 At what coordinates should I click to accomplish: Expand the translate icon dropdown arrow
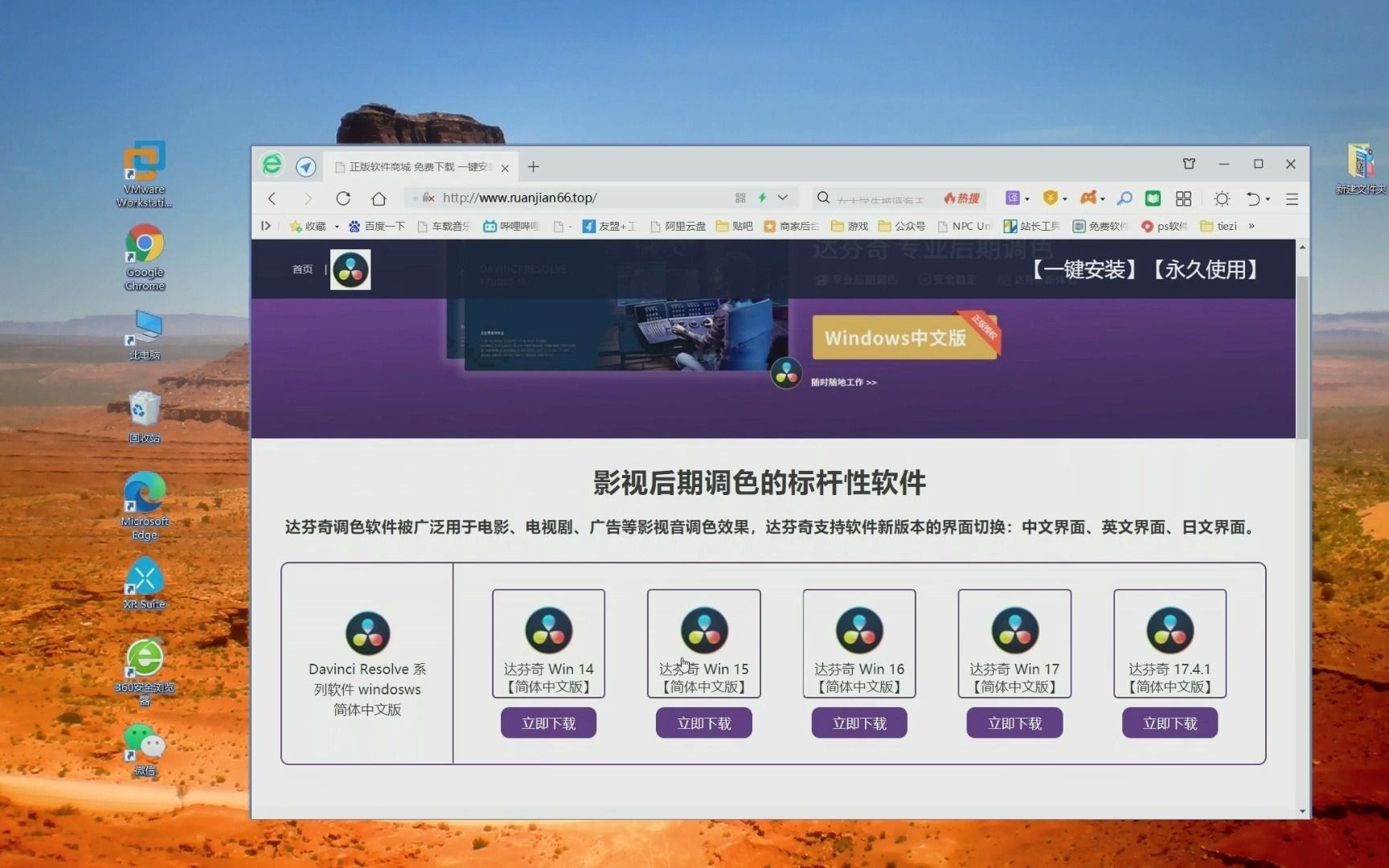tap(1027, 199)
